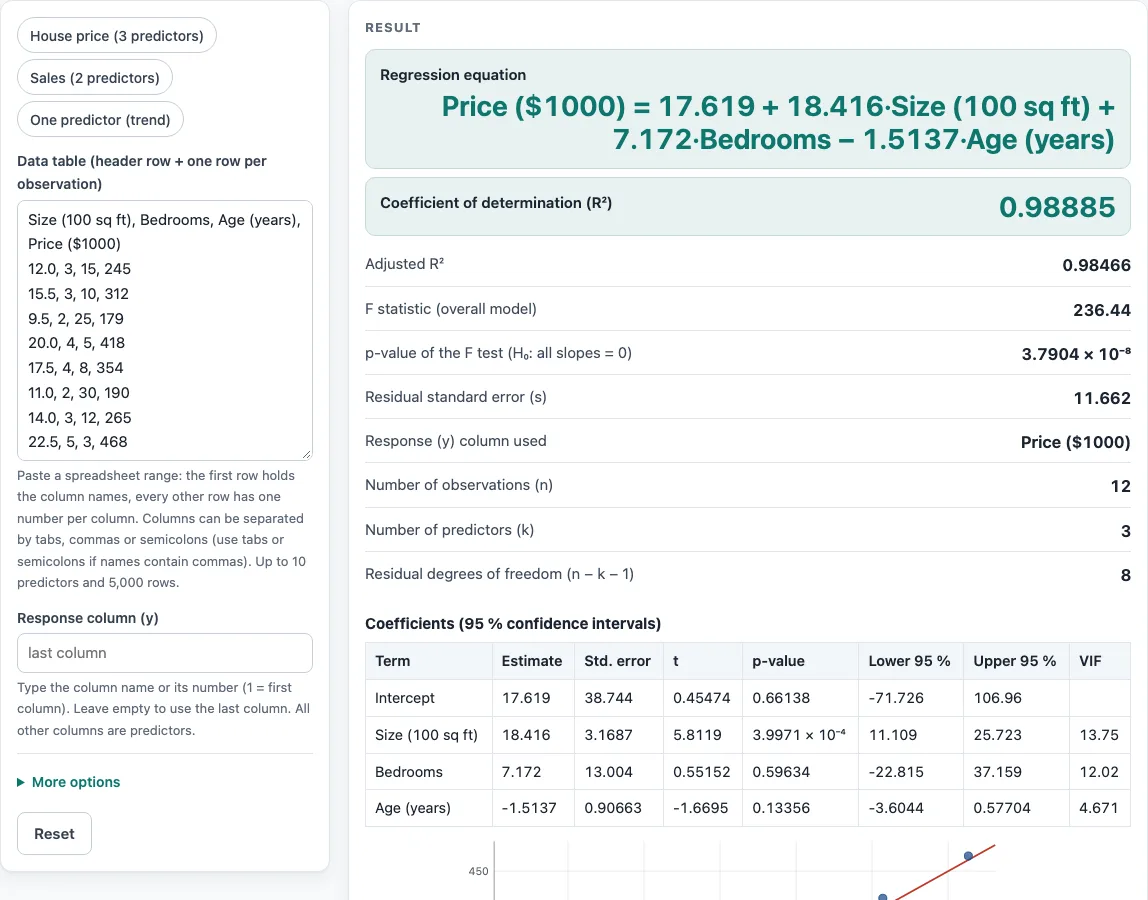Viewport: 1148px width, 900px height.
Task: Click the Estimate column header
Action: [534, 661]
